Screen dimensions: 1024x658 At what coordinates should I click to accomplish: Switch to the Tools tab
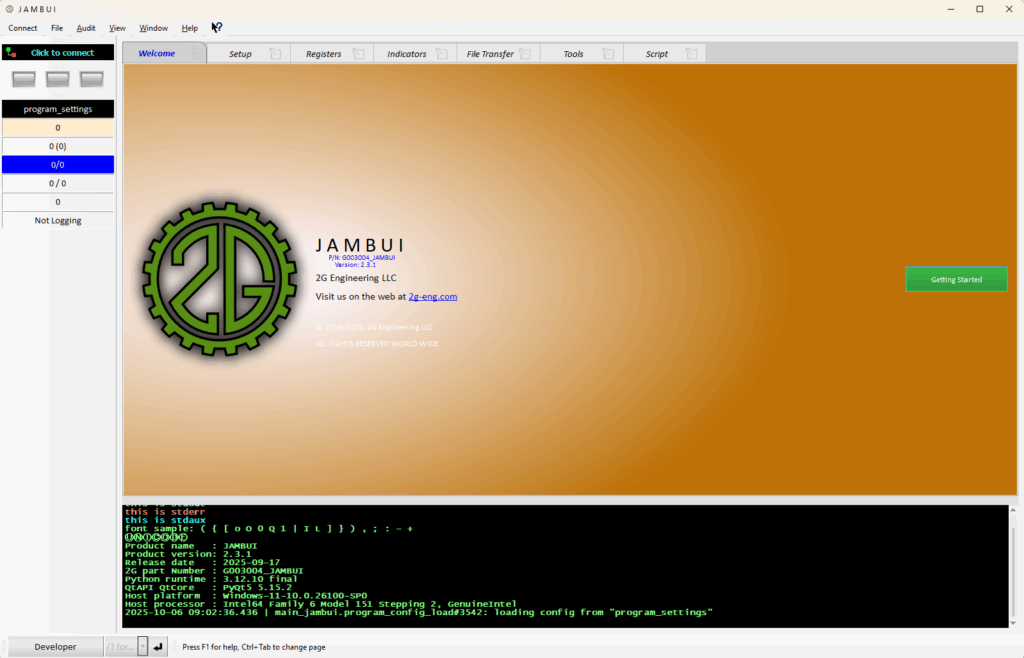pos(573,54)
